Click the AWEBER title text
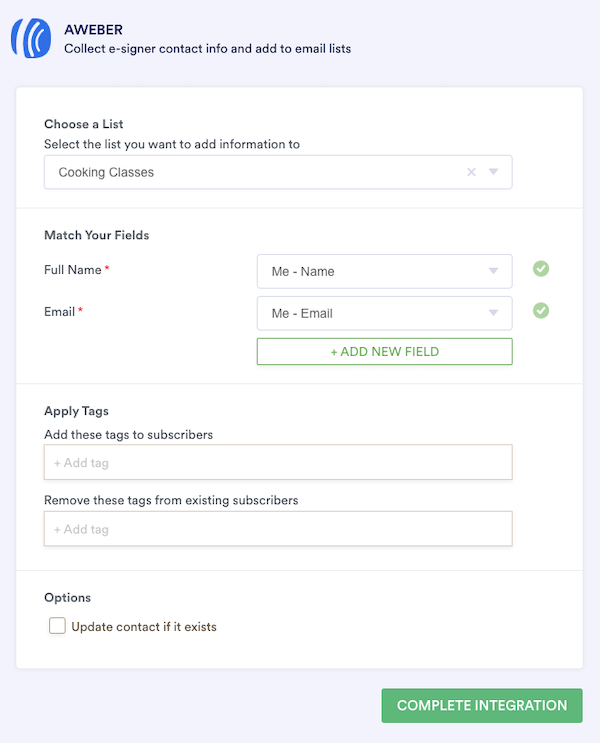The width and height of the screenshot is (600, 743). (93, 31)
